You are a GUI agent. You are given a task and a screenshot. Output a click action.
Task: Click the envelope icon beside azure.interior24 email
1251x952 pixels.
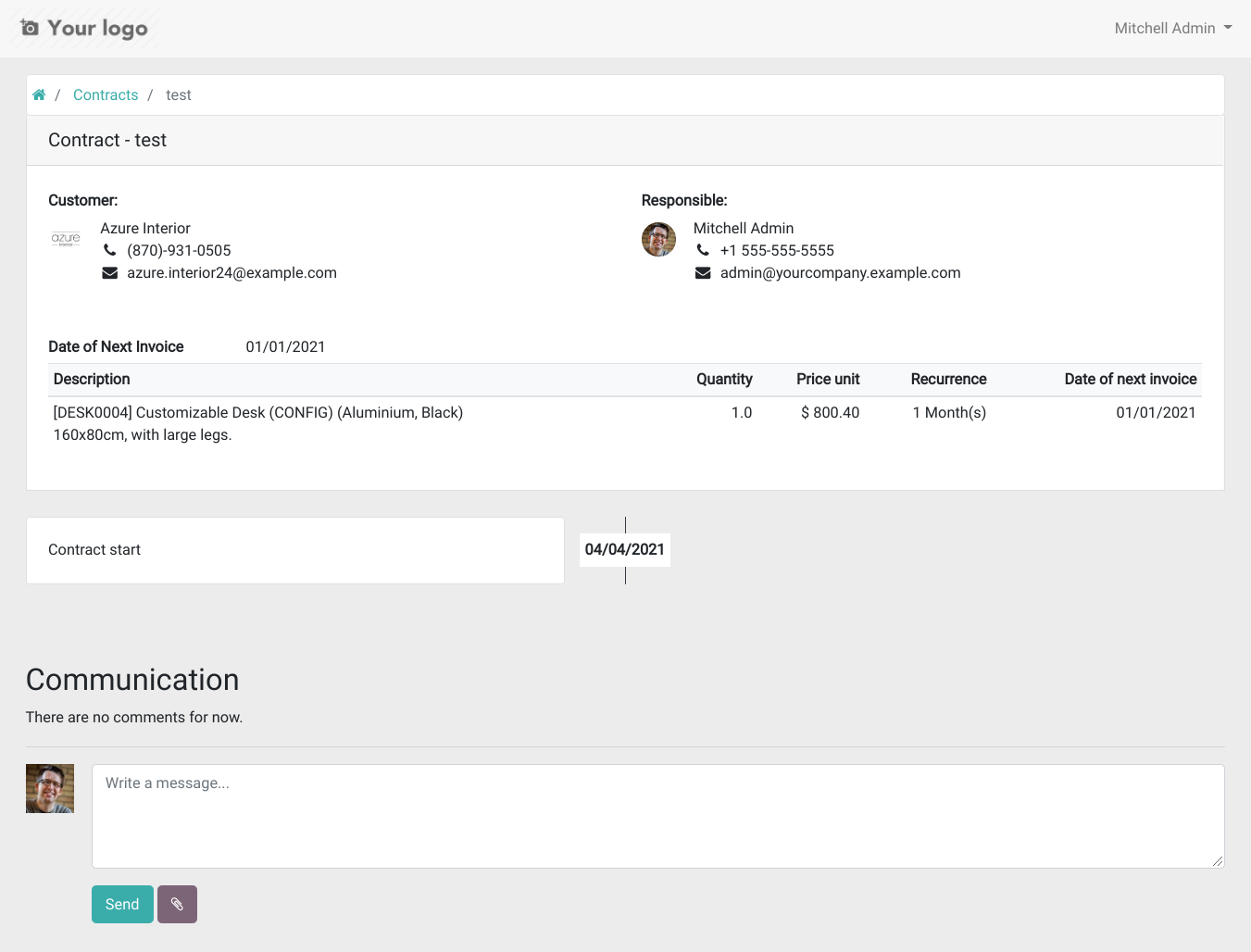point(109,272)
